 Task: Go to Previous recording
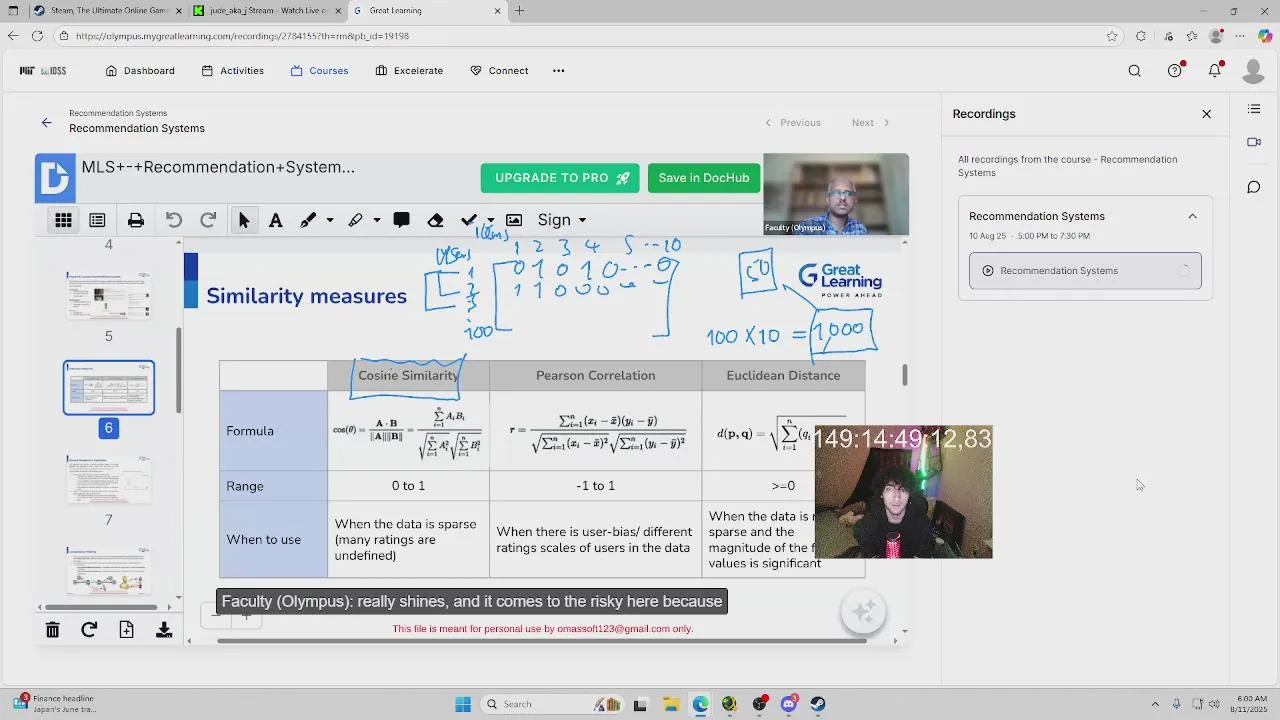pyautogui.click(x=793, y=122)
